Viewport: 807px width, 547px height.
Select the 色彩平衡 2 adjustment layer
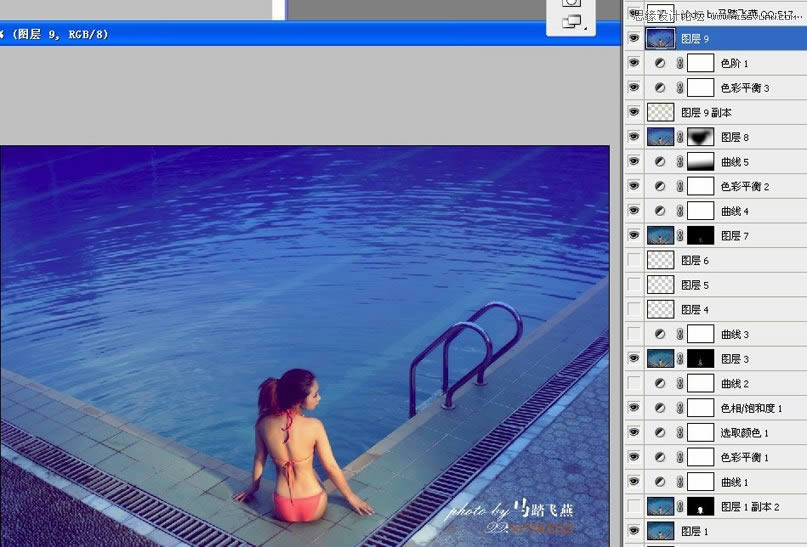744,186
